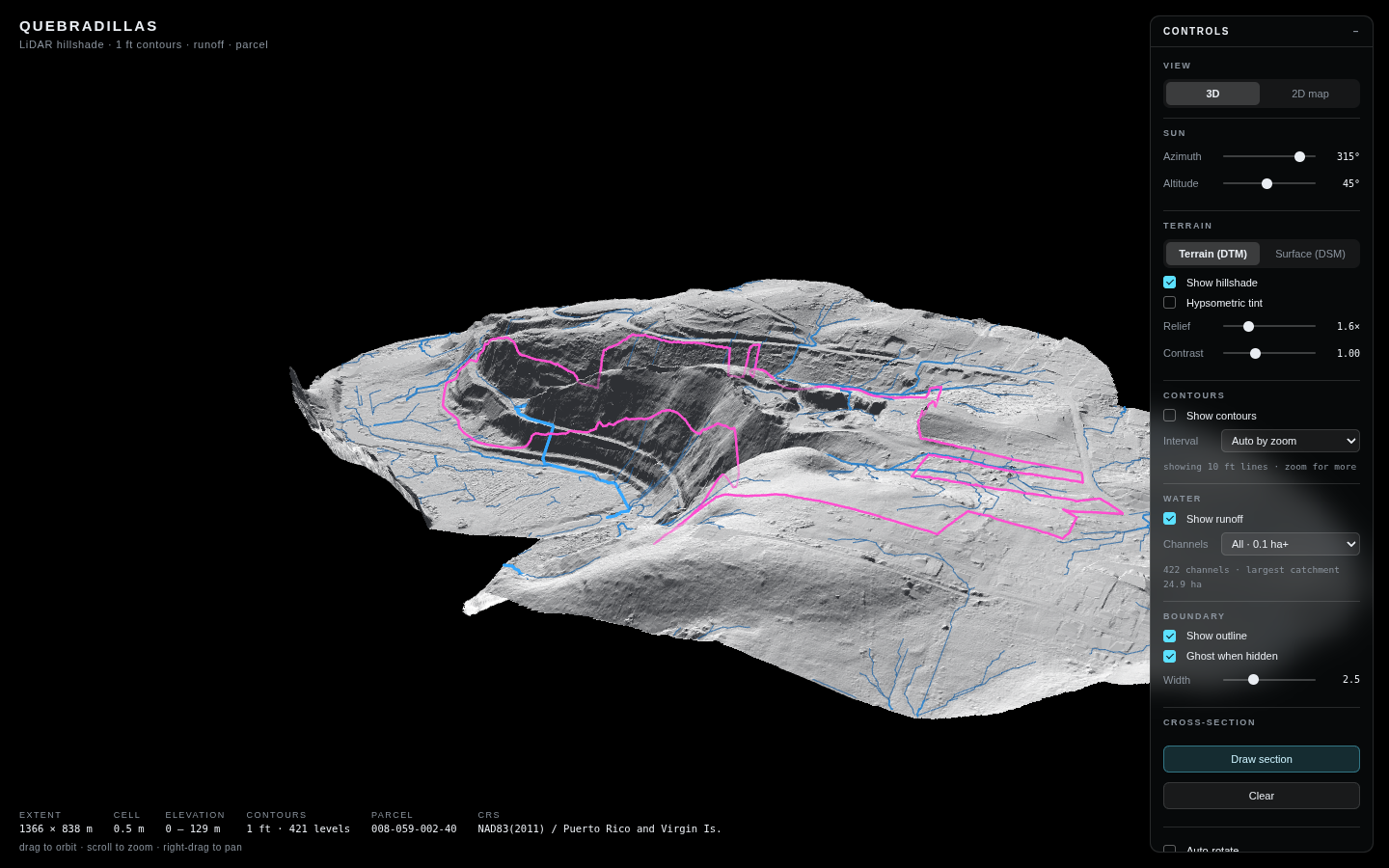The height and width of the screenshot is (868, 1389).
Task: Click the elevation range 0 – 129 m
Action: [193, 829]
